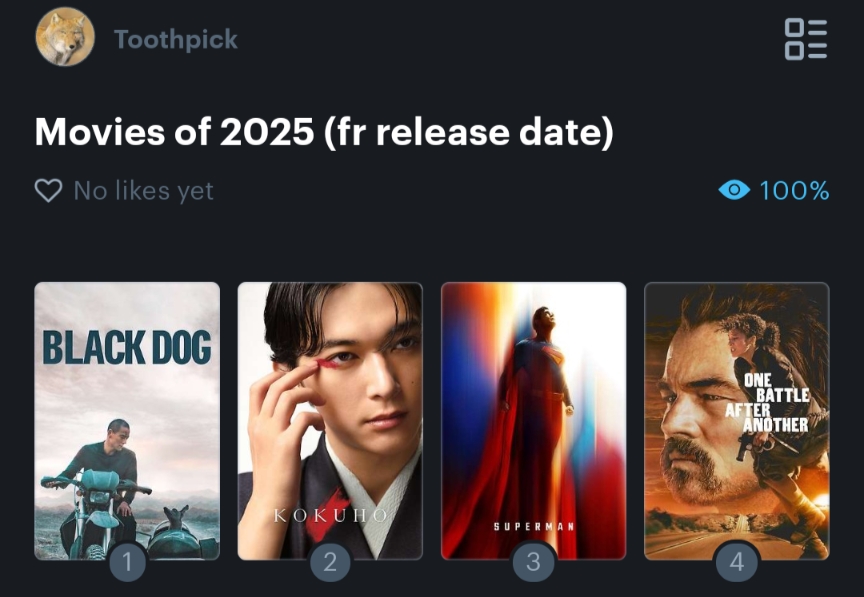Tap the 100% watched percentage

coord(794,191)
